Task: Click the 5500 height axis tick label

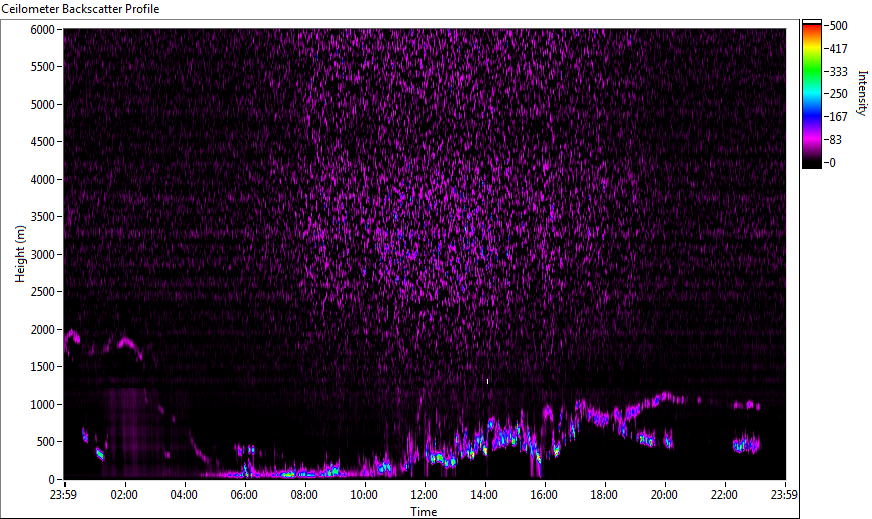Action: point(43,67)
